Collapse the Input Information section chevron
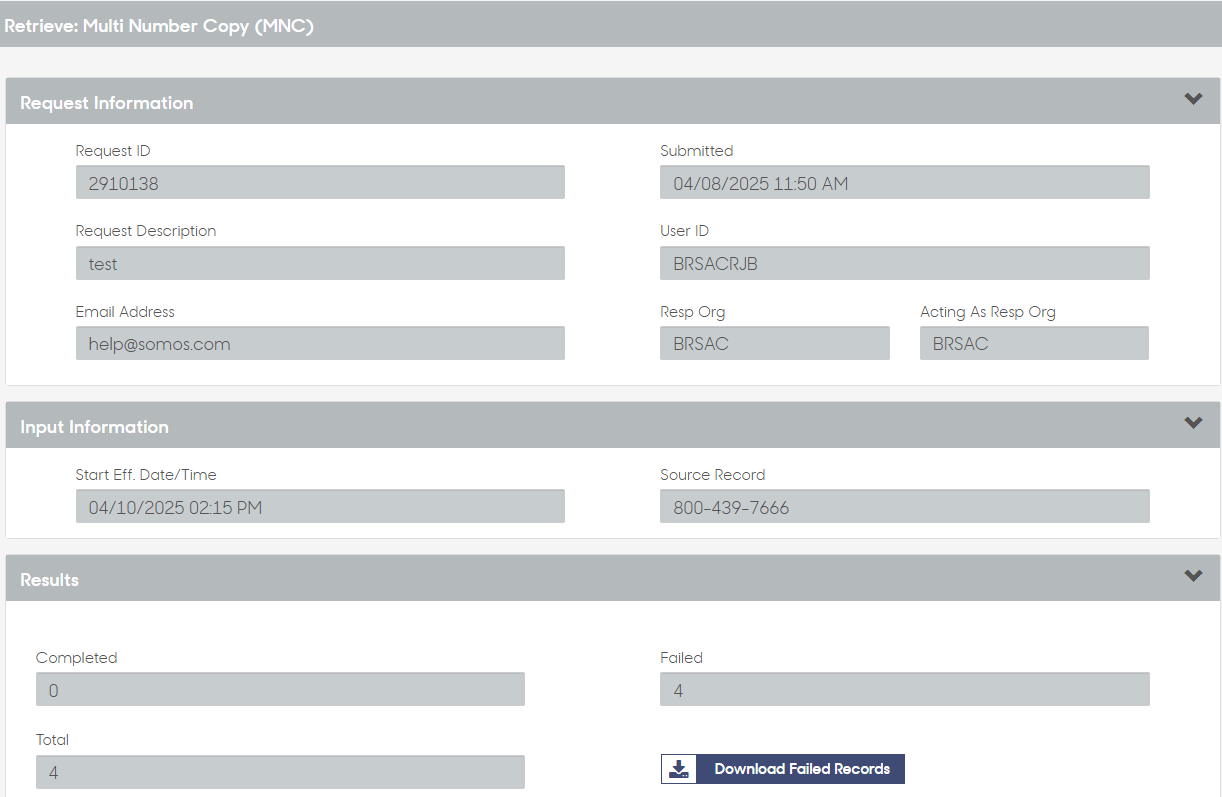The image size is (1222, 797). pyautogui.click(x=1193, y=423)
